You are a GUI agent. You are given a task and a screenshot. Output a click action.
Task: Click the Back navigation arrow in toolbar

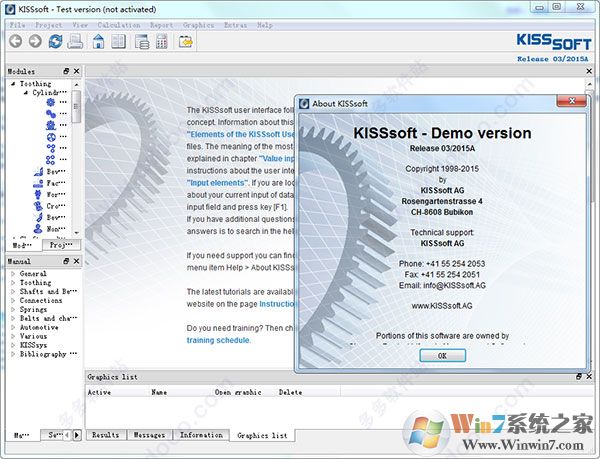(x=14, y=41)
